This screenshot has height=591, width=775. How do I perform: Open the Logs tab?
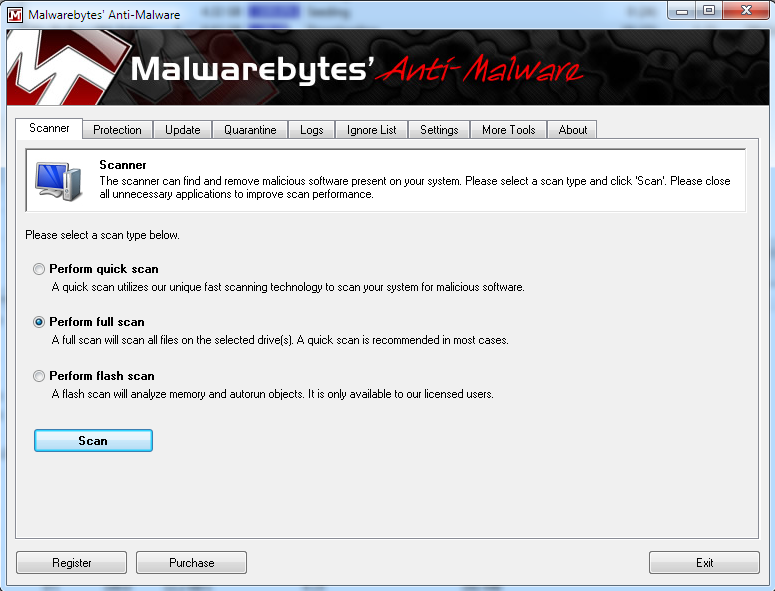[311, 130]
